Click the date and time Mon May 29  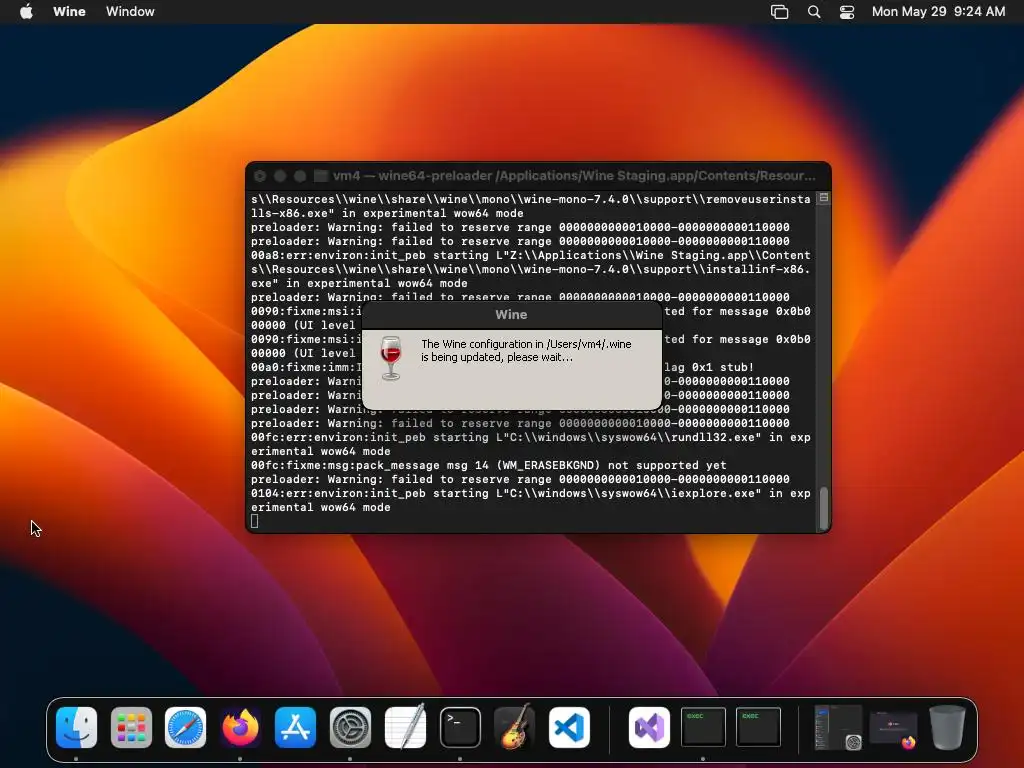(938, 12)
